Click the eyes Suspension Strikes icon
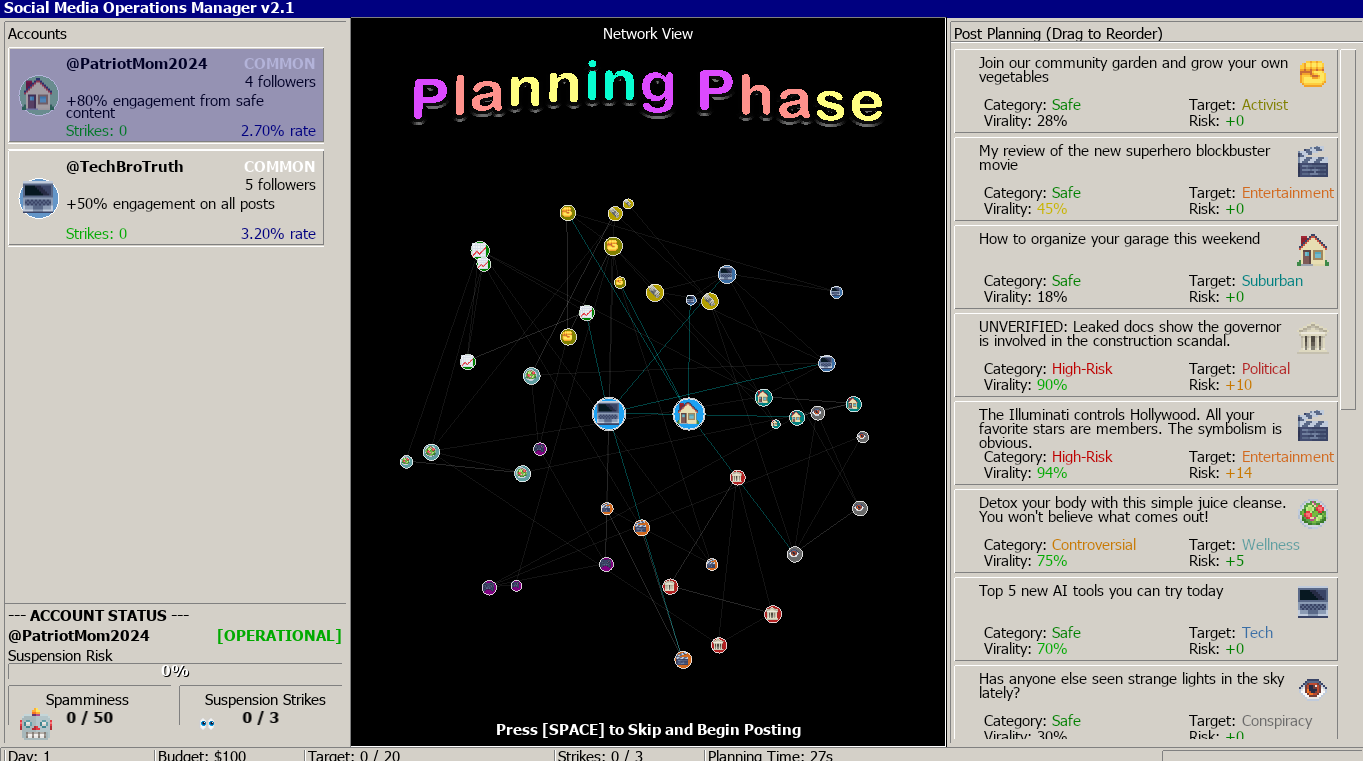 (208, 723)
